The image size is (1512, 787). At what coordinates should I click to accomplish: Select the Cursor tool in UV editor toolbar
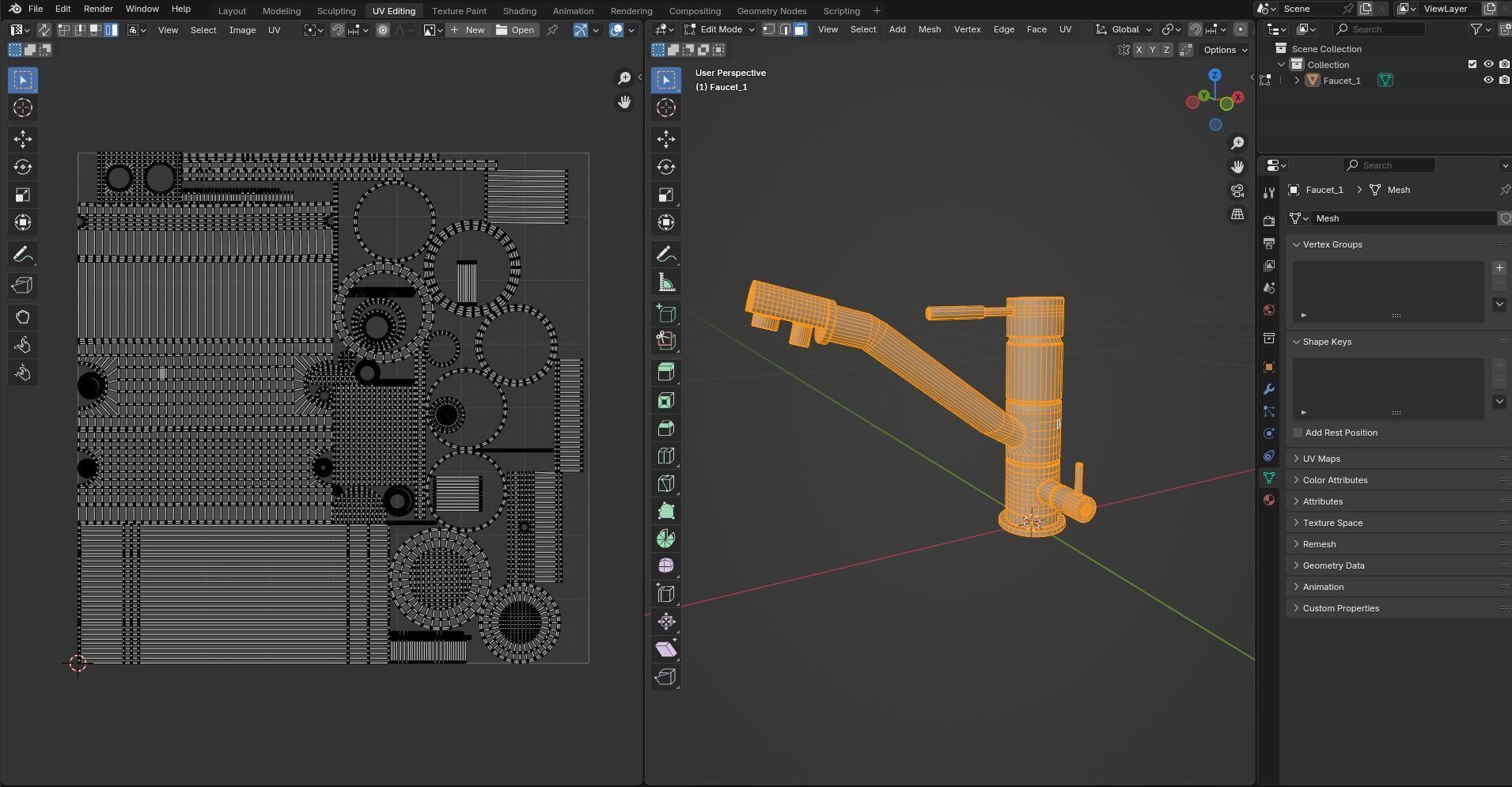23,108
